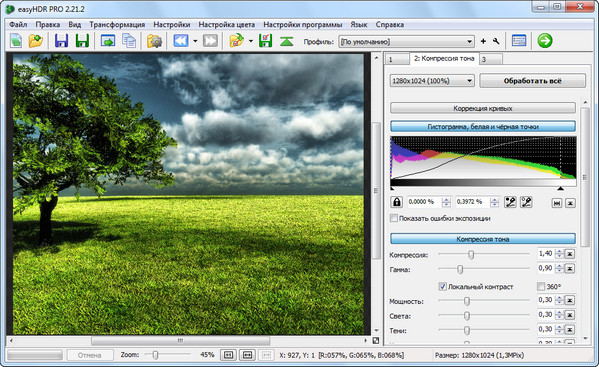Open the Трансформация menu
599x367 pixels.
click(117, 24)
